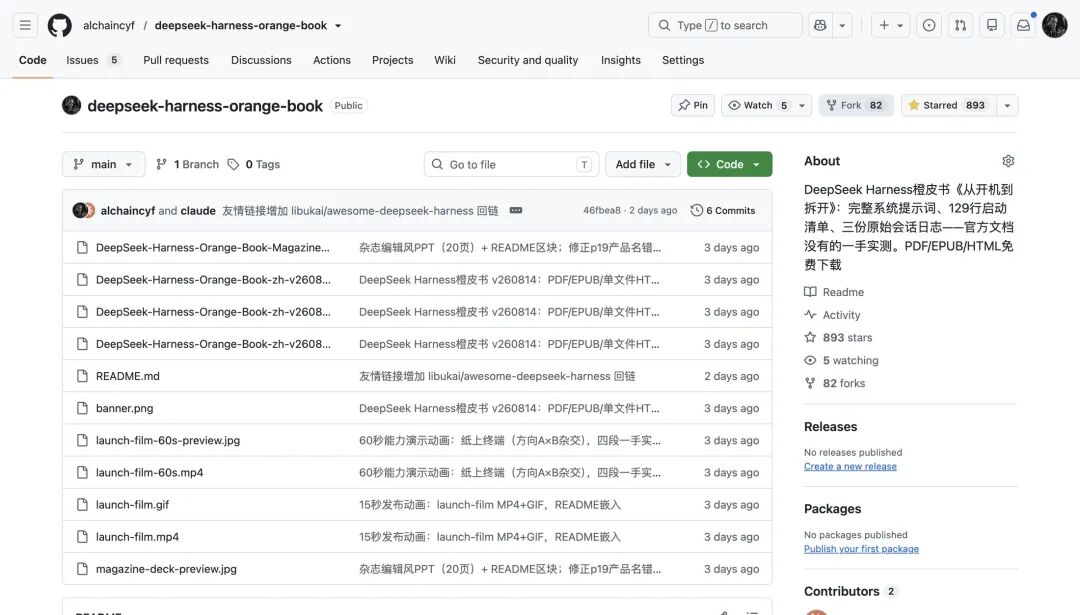This screenshot has width=1080, height=615.
Task: Open the repository name dropdown arrow in header
Action: [338, 25]
